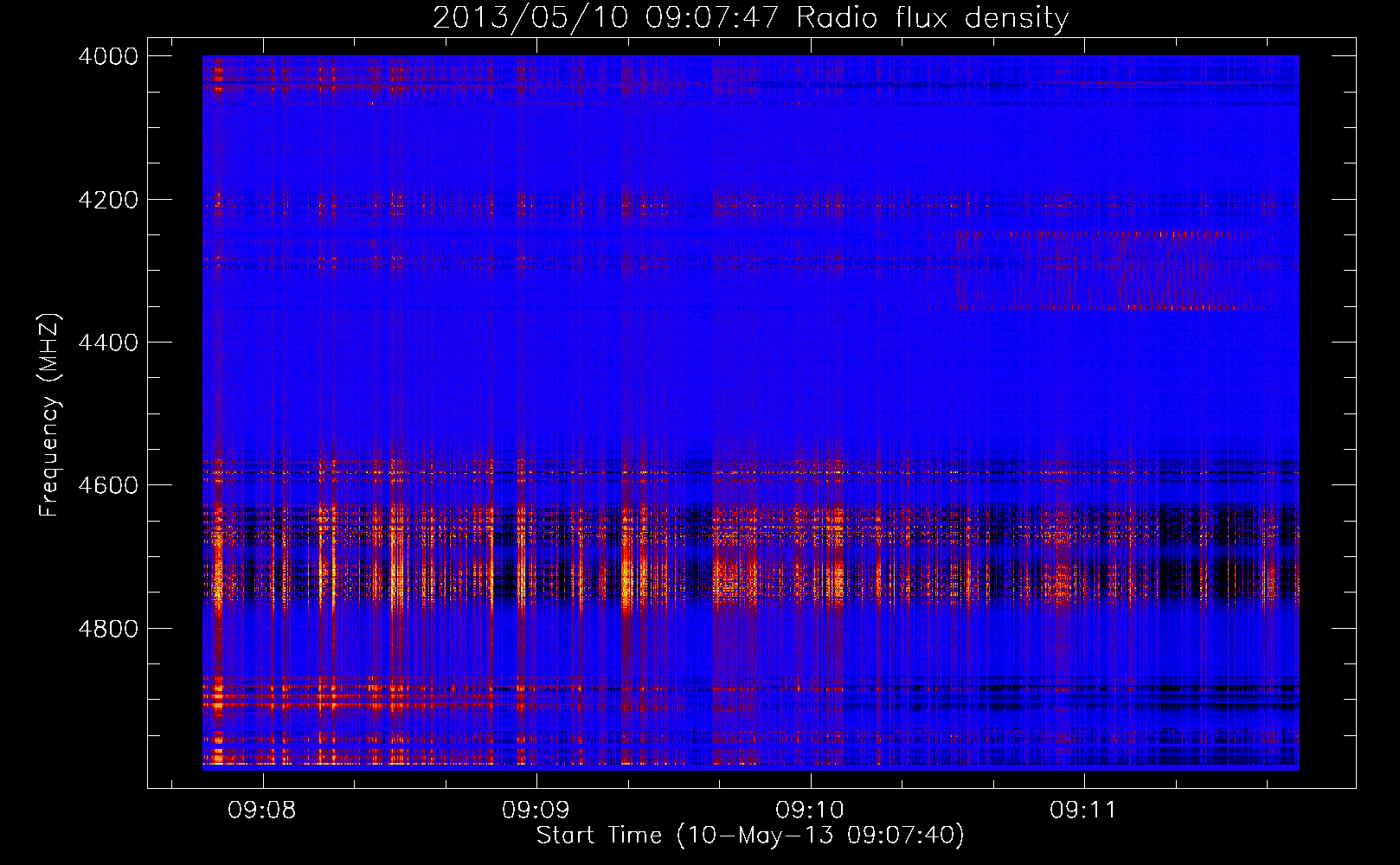Click the 4600 frequency tick label

pos(108,485)
